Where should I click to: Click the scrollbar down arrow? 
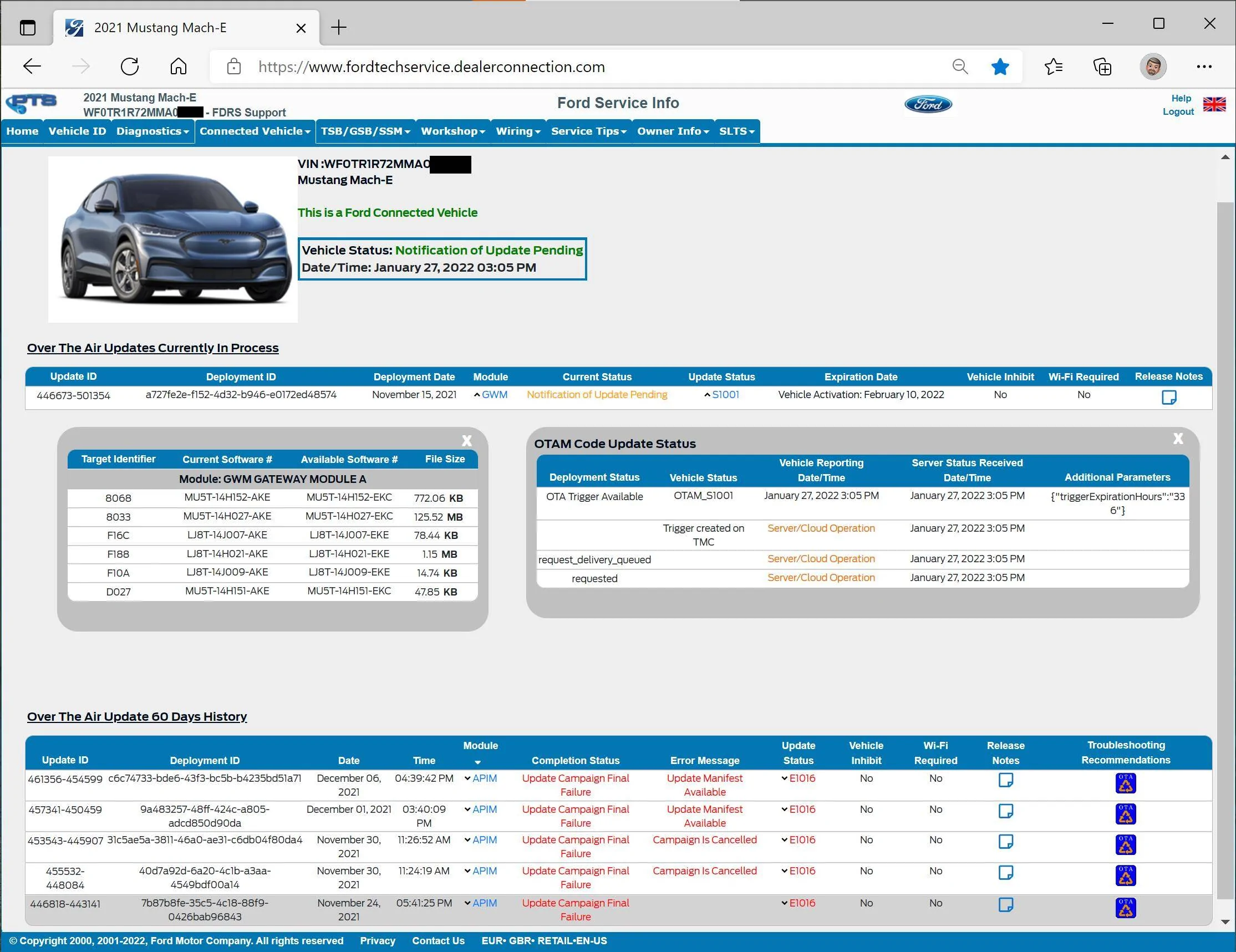click(x=1225, y=922)
